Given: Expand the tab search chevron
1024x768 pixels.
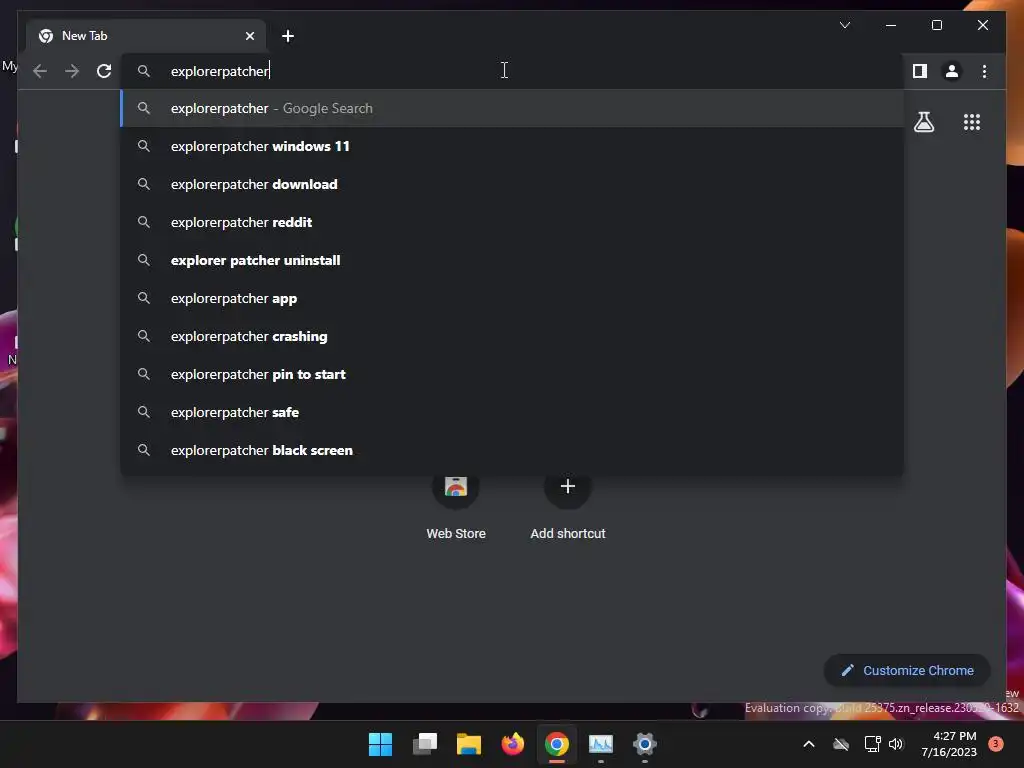Looking at the screenshot, I should pyautogui.click(x=844, y=25).
